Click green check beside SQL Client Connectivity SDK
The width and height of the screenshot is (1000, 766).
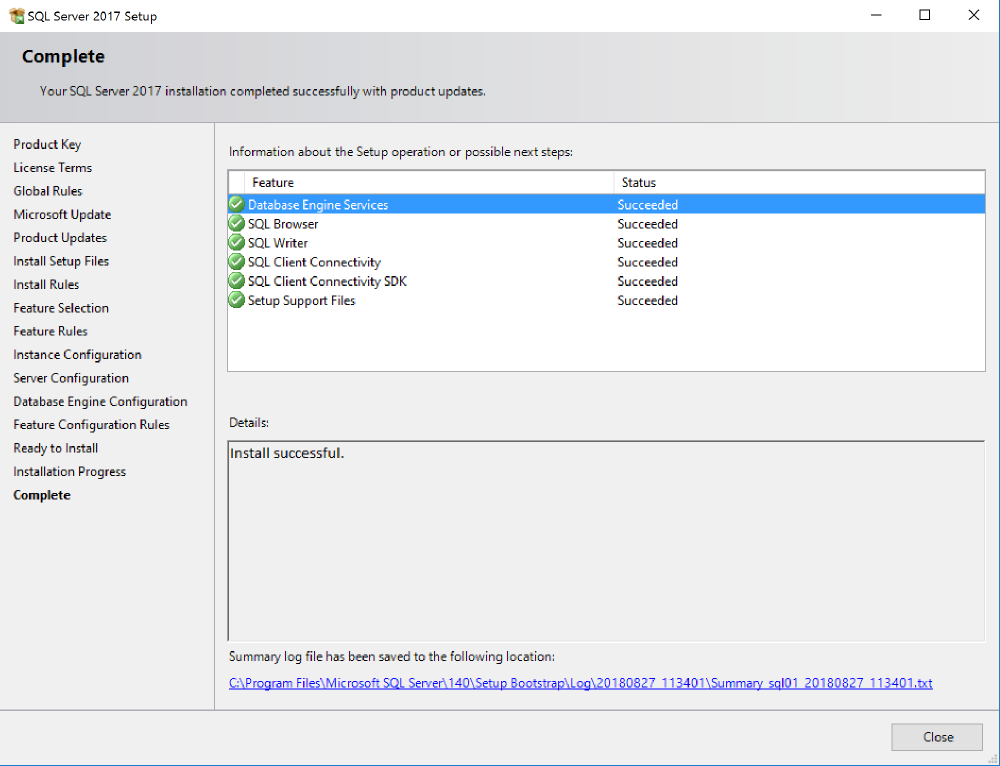(237, 281)
